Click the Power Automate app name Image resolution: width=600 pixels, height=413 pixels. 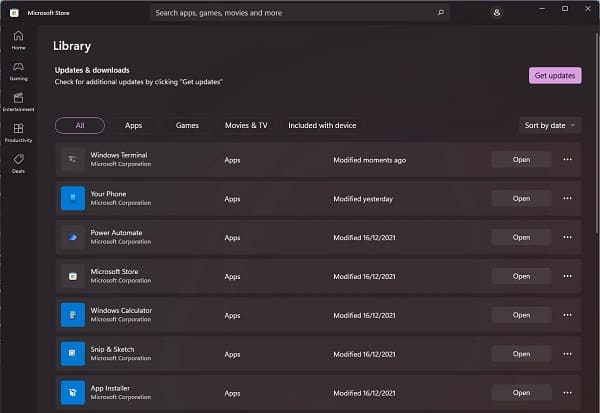pos(116,233)
